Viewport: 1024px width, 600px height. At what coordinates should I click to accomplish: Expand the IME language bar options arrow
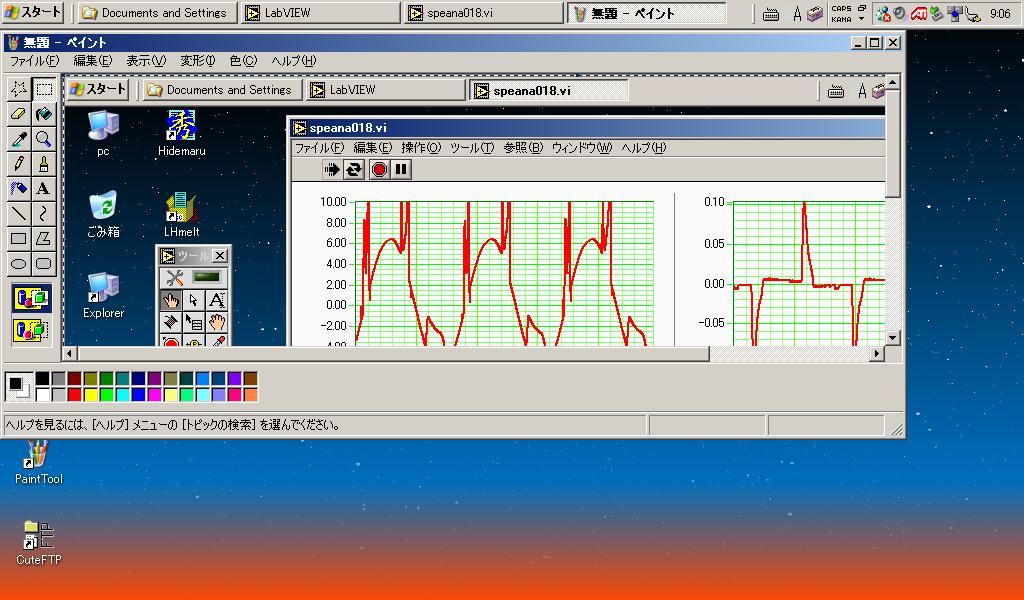(862, 19)
